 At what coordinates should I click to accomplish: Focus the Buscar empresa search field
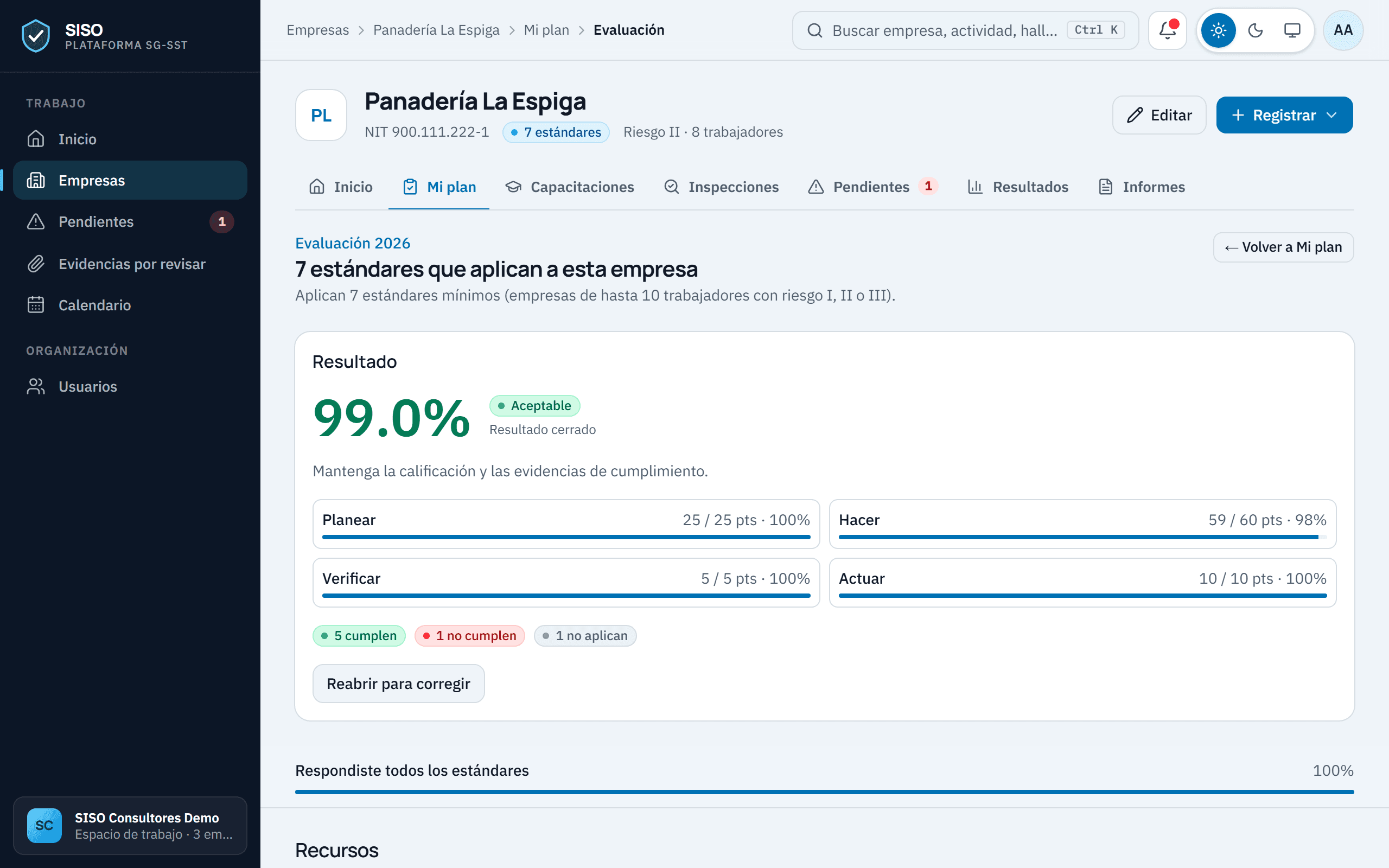point(965,30)
